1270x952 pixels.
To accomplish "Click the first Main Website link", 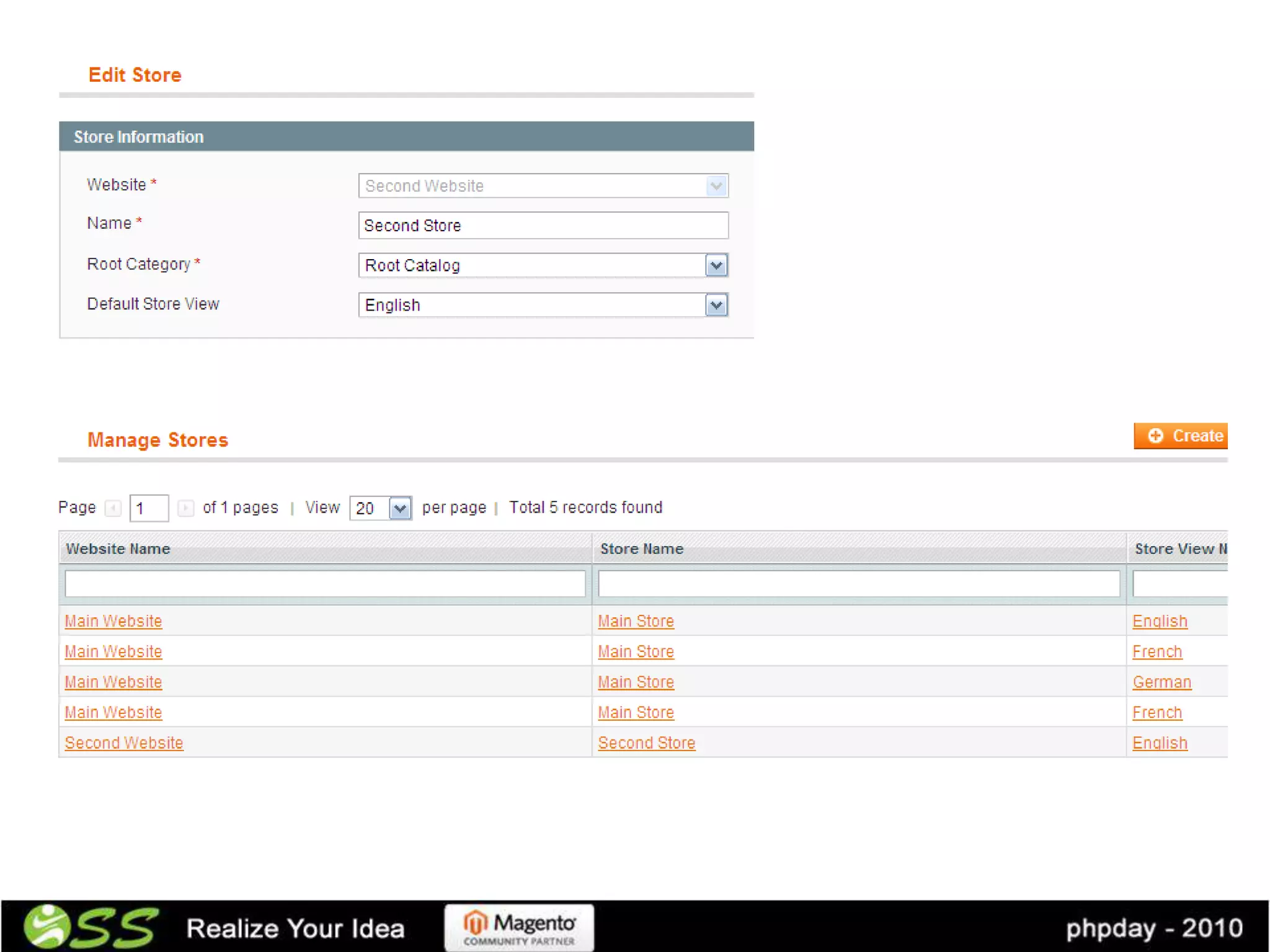I will tap(113, 621).
